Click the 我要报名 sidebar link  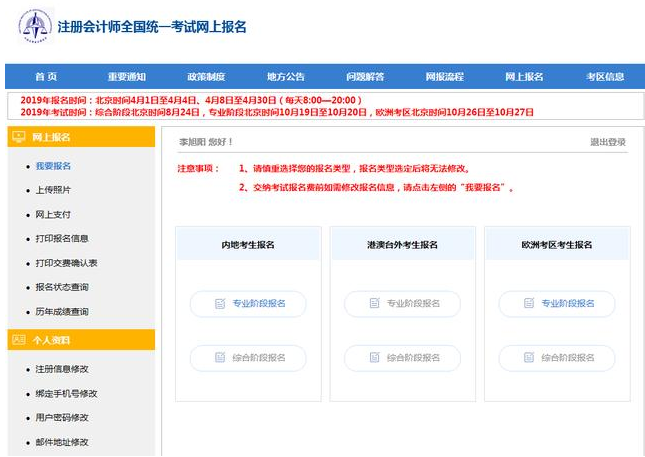point(53,166)
